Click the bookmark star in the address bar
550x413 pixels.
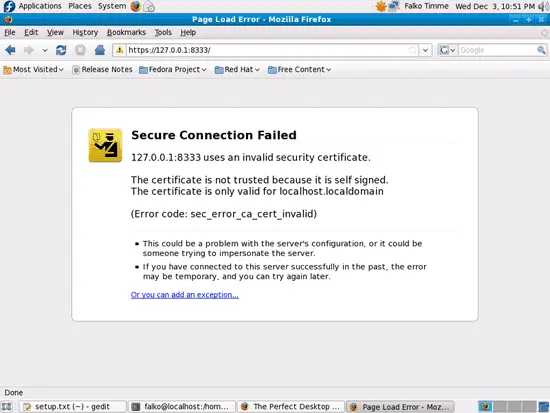pyautogui.click(x=413, y=50)
